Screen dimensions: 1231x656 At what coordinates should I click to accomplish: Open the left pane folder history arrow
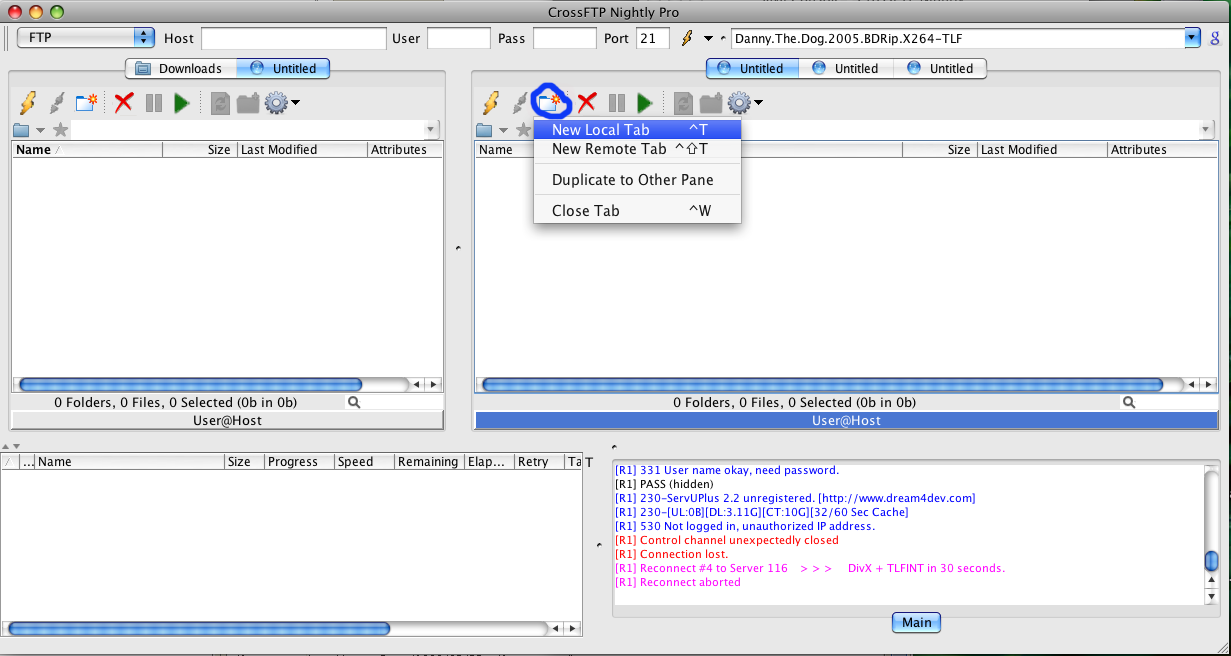[x=40, y=131]
